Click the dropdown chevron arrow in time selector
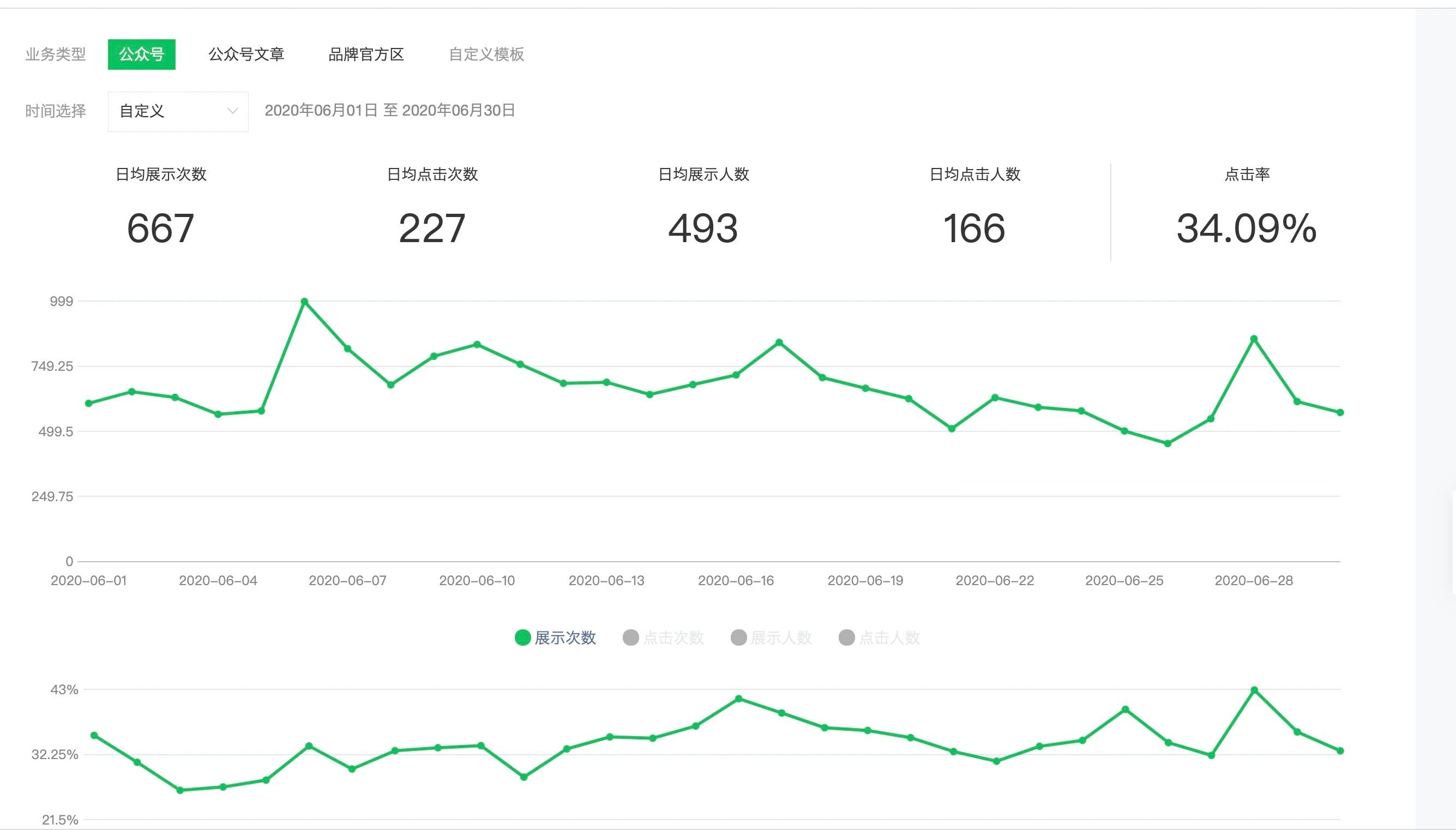The width and height of the screenshot is (1456, 830). pos(232,111)
